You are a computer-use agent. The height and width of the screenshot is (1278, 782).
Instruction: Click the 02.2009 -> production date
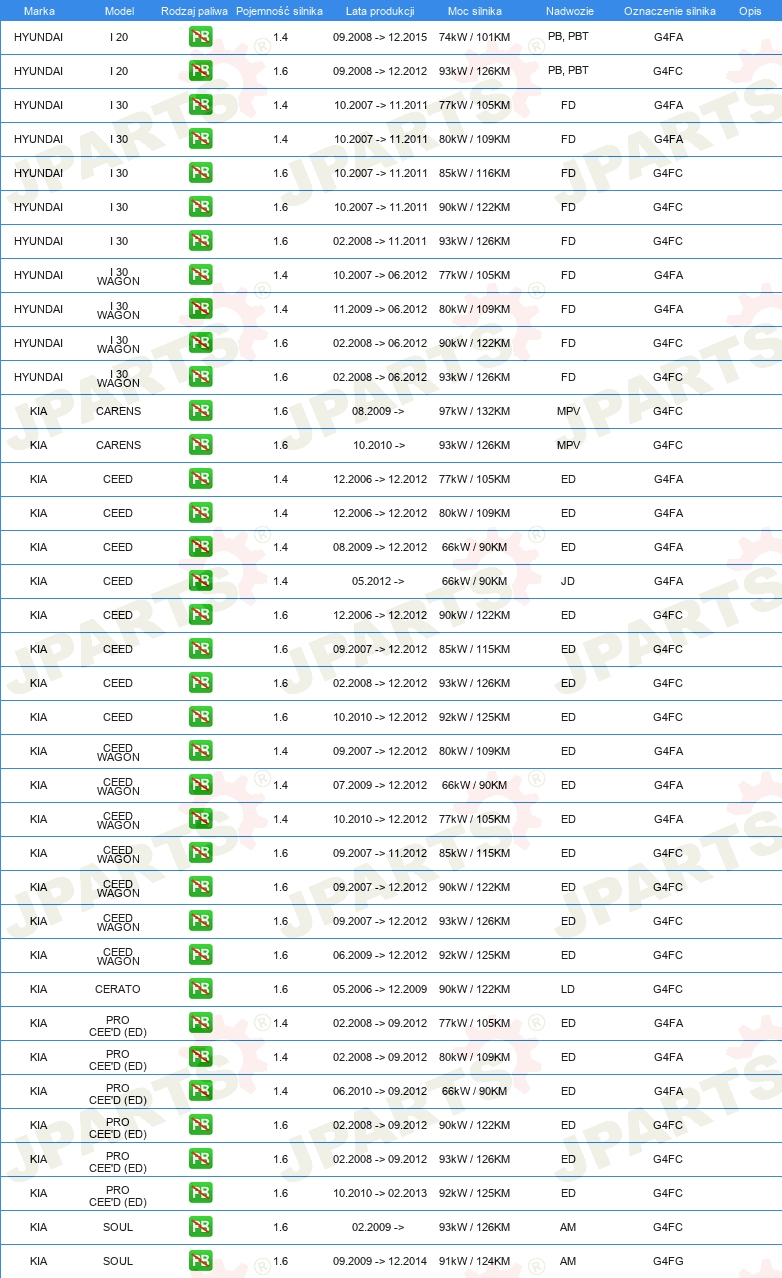(x=378, y=1227)
